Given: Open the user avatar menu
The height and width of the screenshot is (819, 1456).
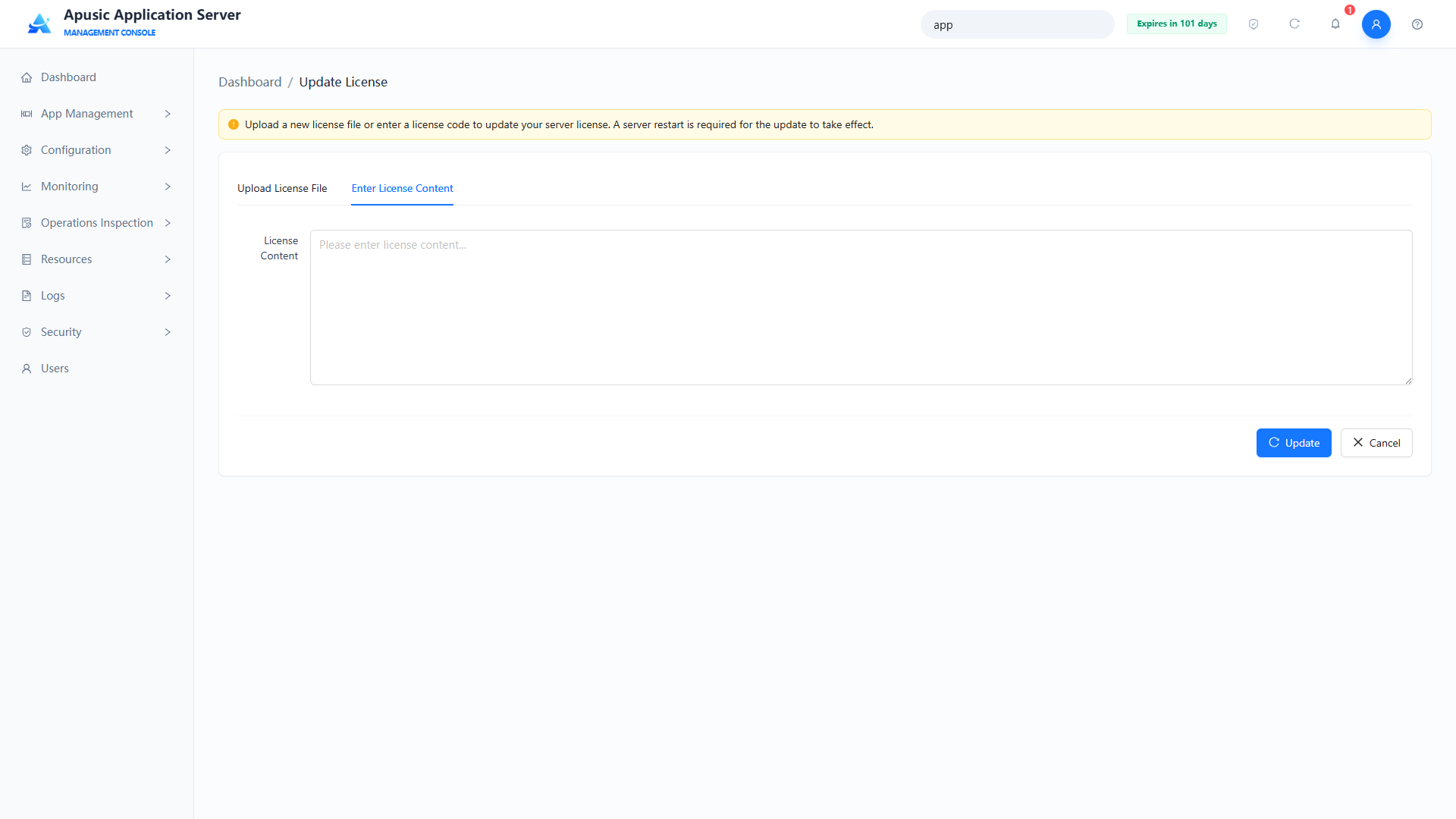Looking at the screenshot, I should [x=1376, y=24].
